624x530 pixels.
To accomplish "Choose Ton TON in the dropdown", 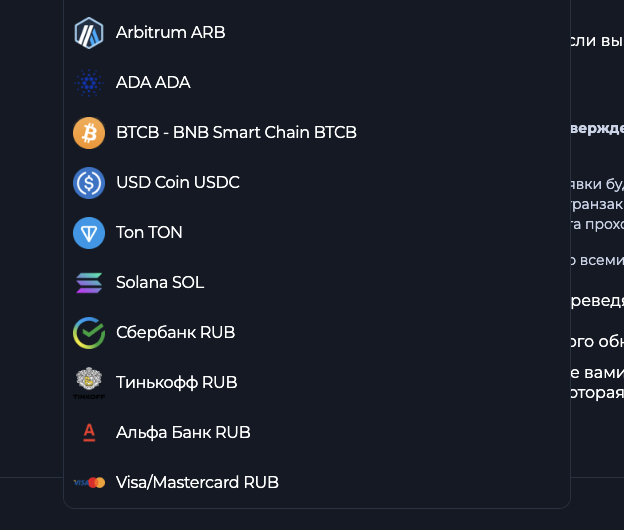I will [149, 233].
